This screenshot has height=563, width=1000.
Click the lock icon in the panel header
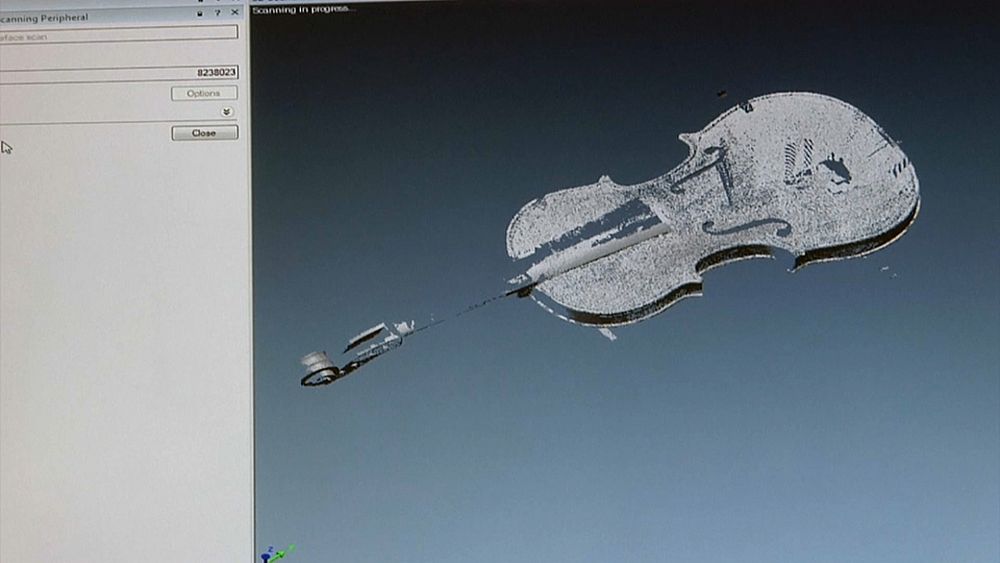point(200,13)
